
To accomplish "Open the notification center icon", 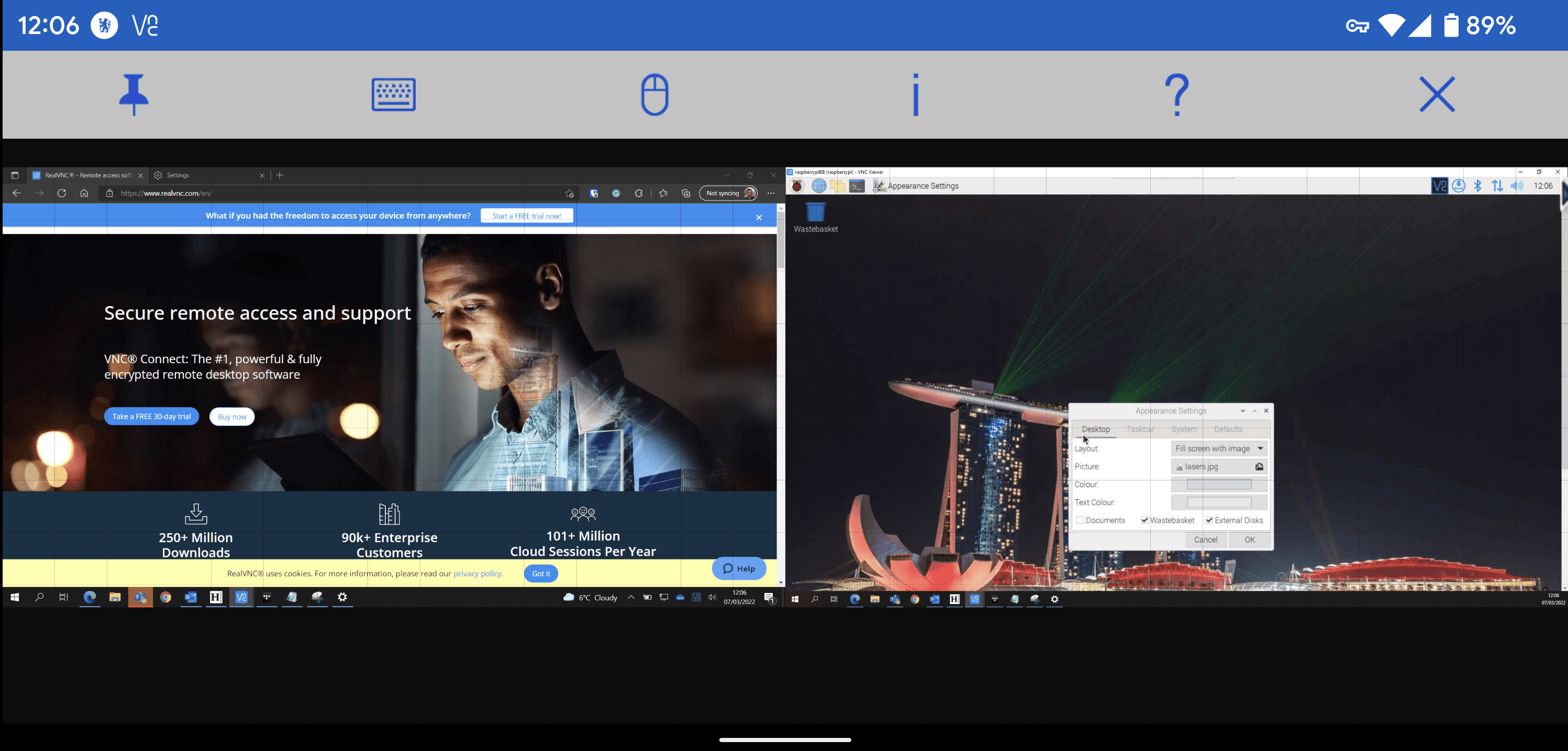I will coord(770,598).
